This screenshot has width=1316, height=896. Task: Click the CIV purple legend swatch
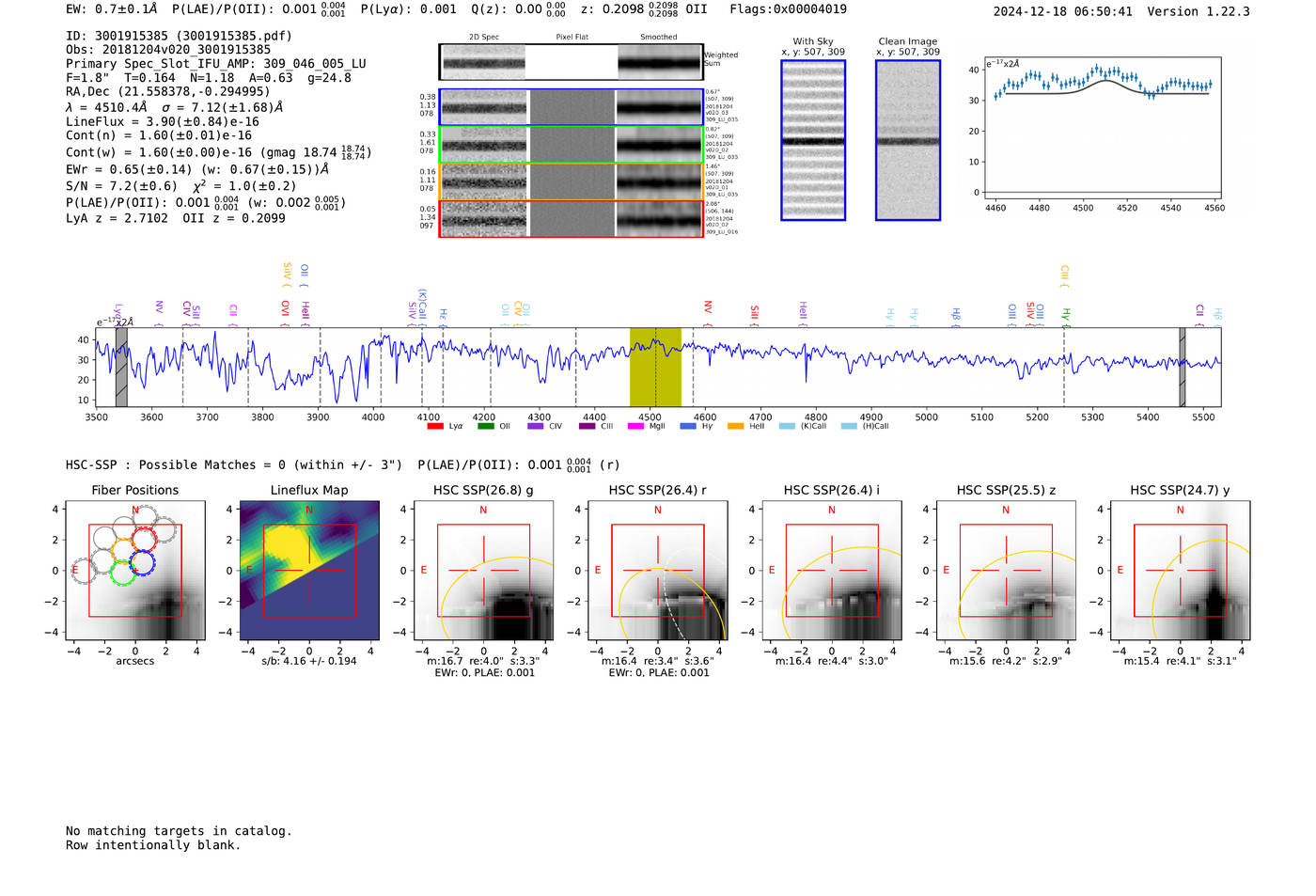pyautogui.click(x=536, y=426)
